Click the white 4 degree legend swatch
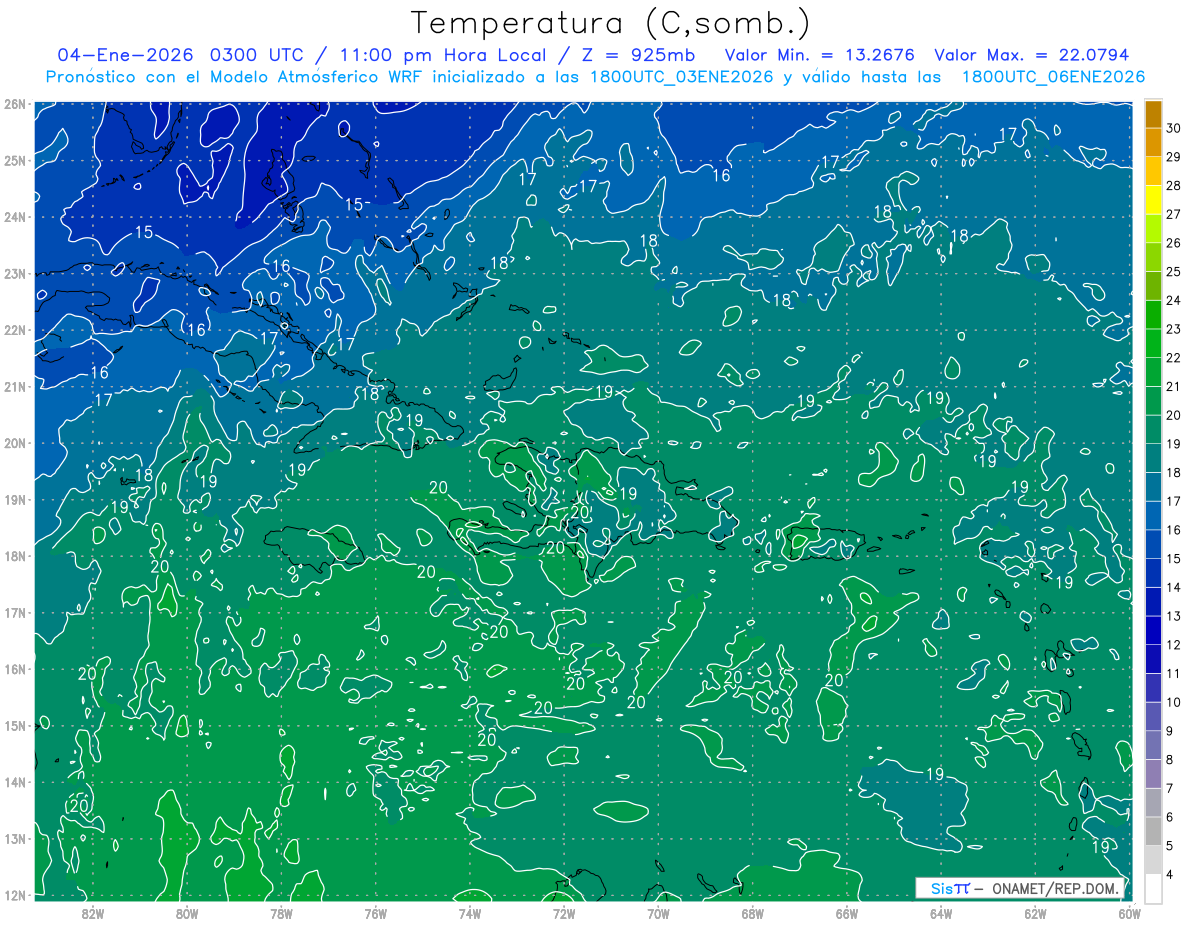Image resolution: width=1200 pixels, height=927 pixels. pos(1153,888)
